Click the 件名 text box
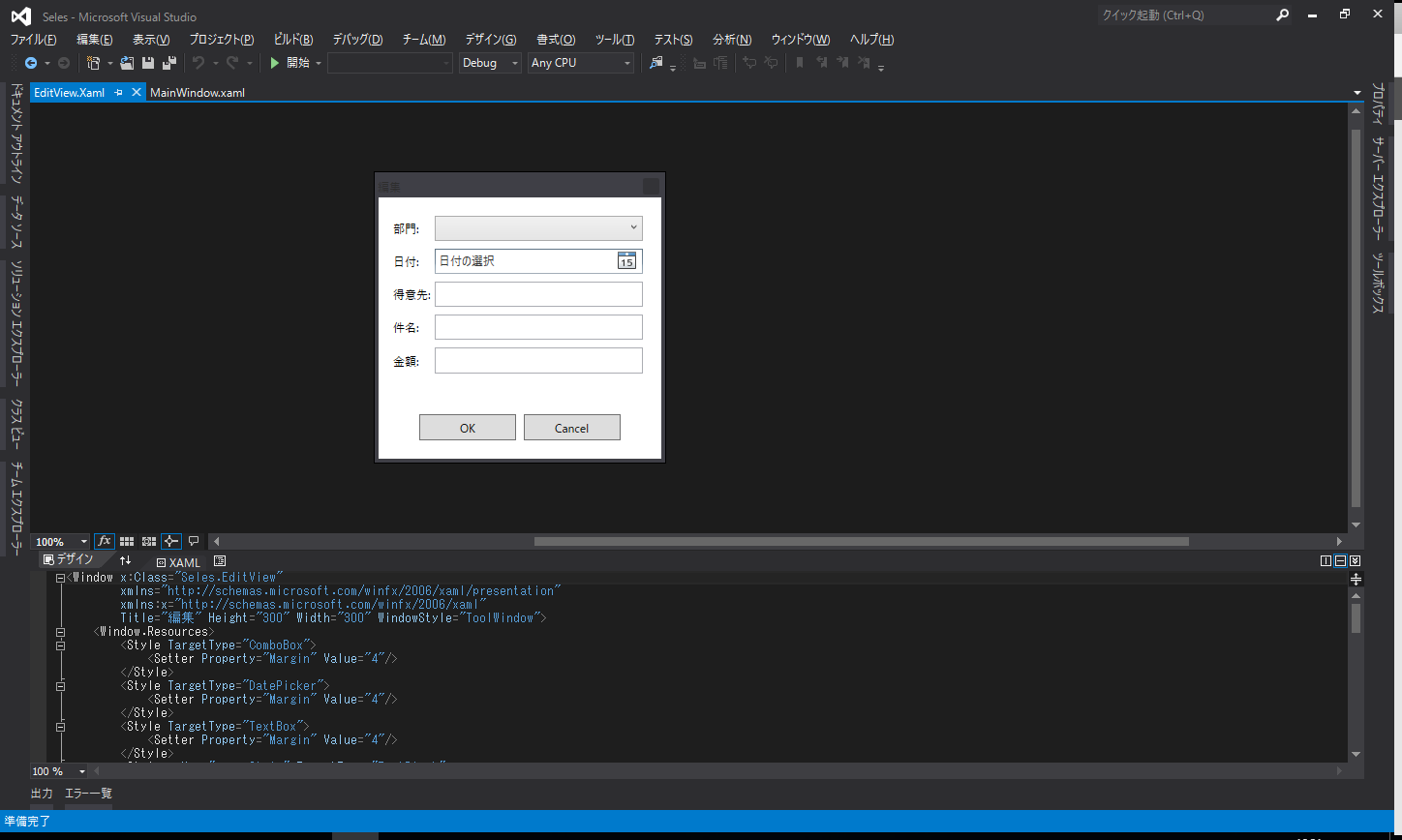This screenshot has height=840, width=1402. 538,327
